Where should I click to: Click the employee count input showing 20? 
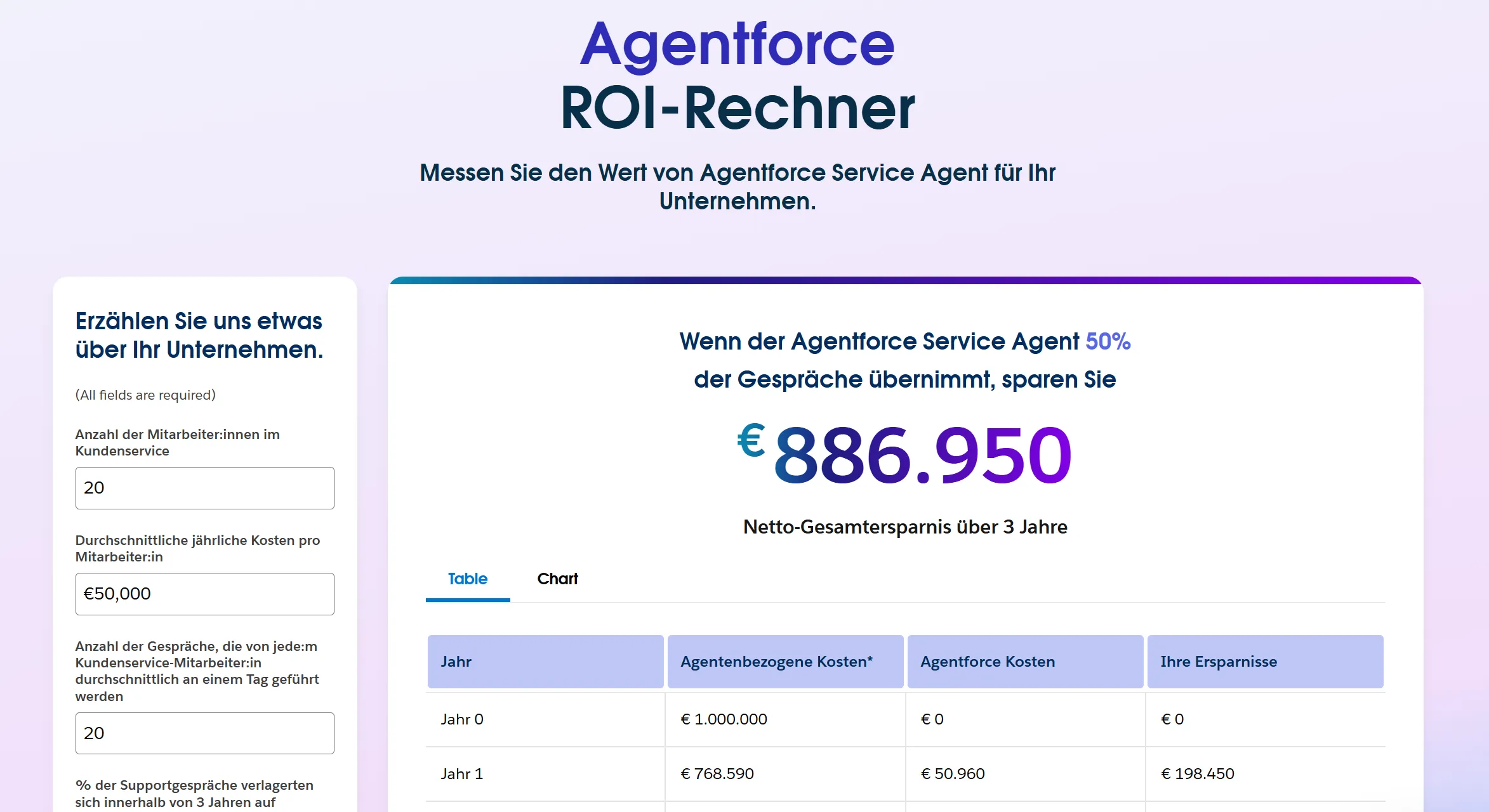click(204, 488)
